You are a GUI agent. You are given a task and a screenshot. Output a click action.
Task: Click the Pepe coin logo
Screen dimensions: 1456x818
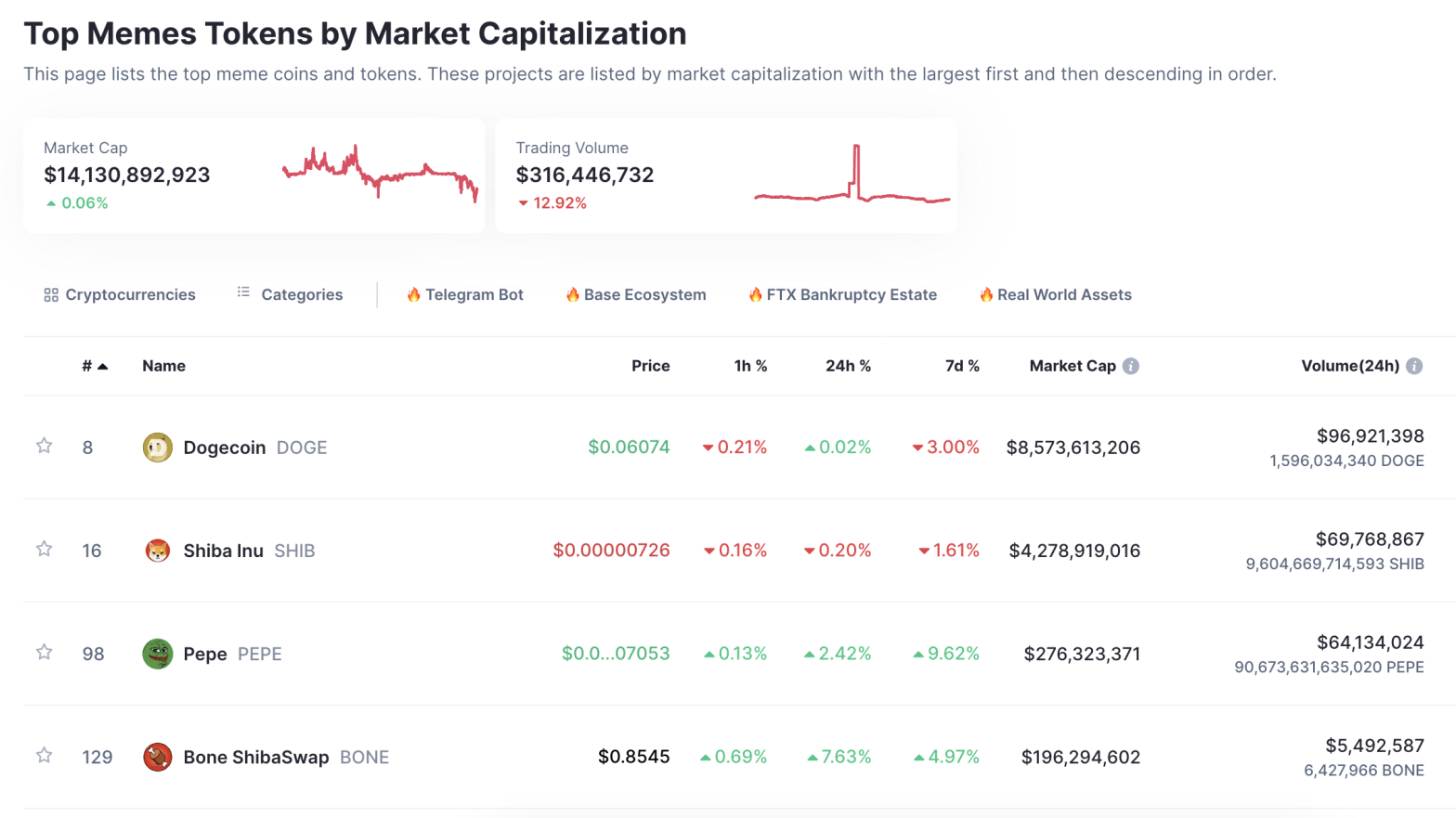coord(158,654)
